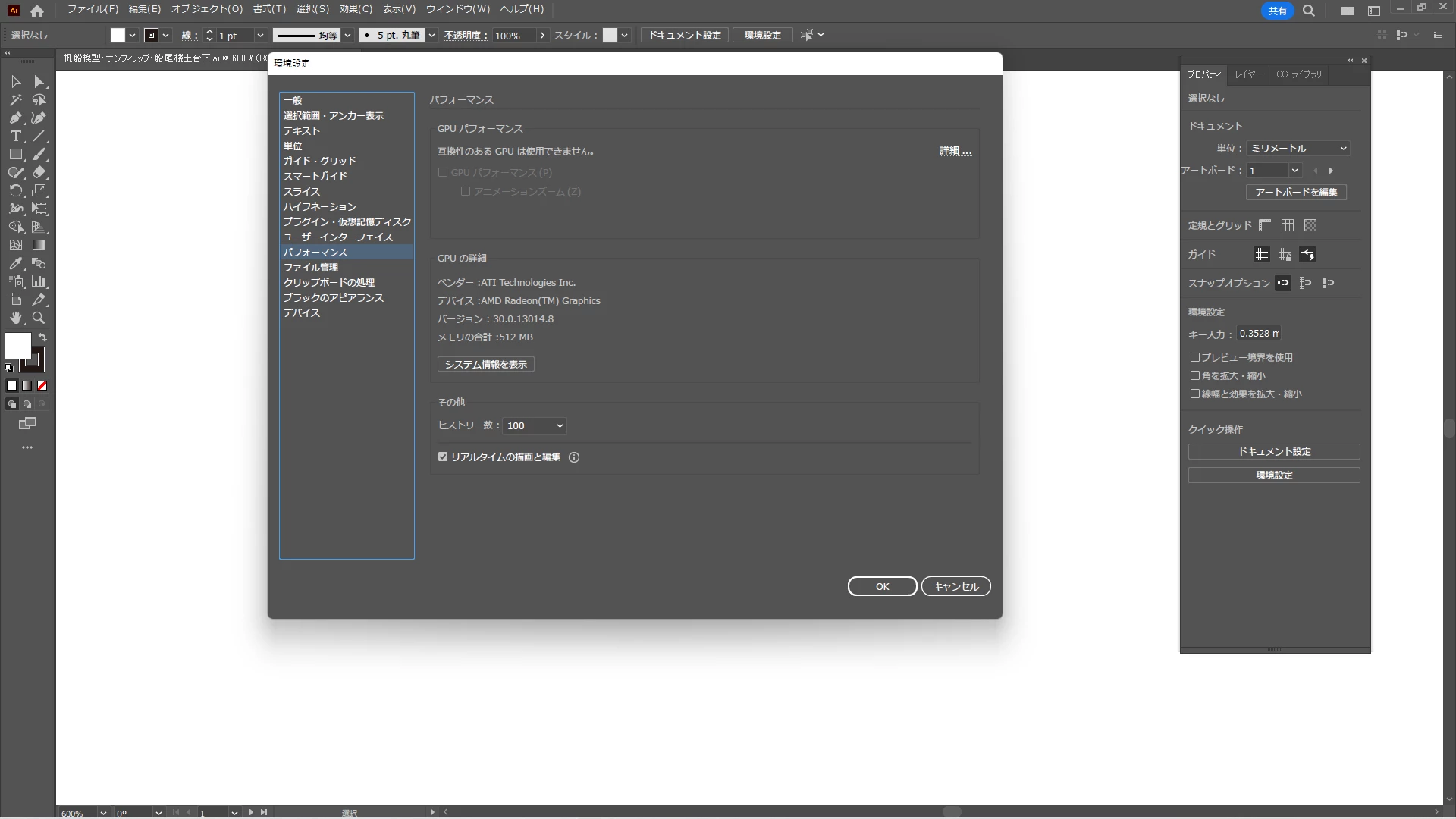Open the search icon in top bar

(x=1309, y=11)
